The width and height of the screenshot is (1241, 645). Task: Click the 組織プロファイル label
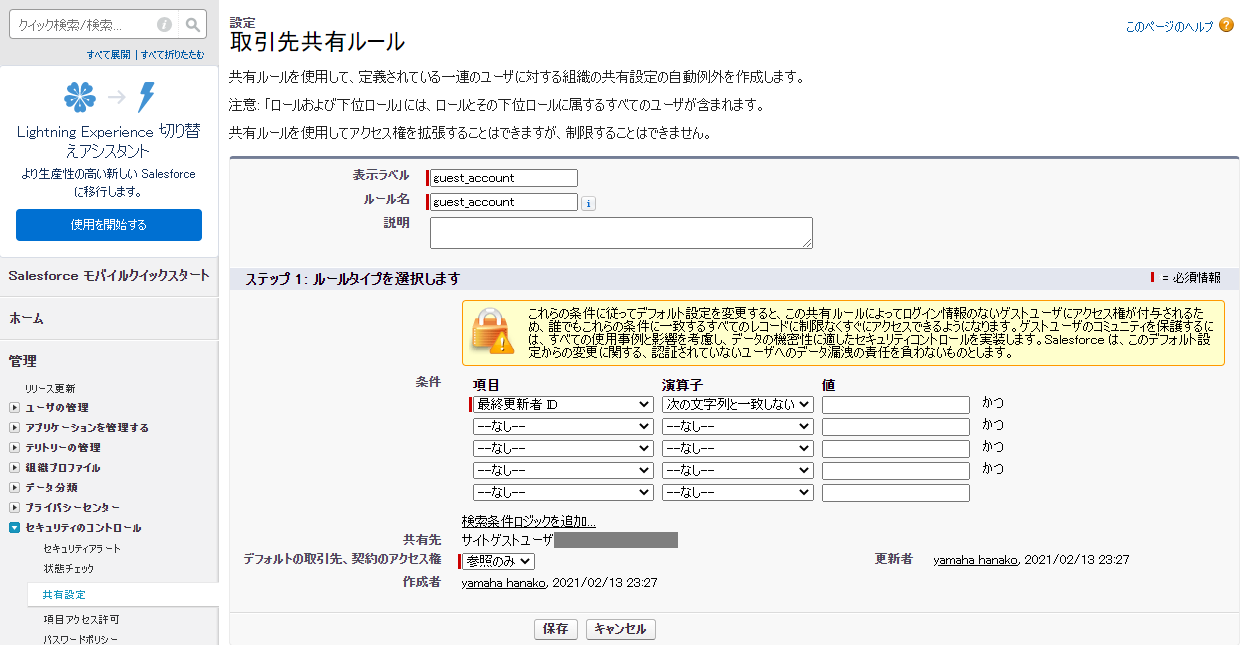[63, 468]
